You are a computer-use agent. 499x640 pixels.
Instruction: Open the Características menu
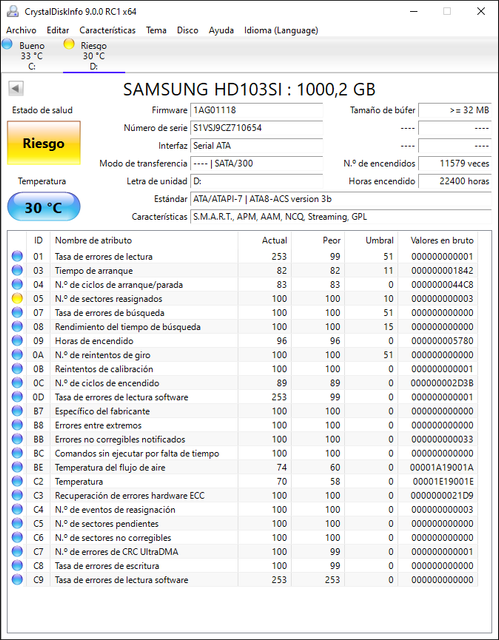click(x=107, y=30)
